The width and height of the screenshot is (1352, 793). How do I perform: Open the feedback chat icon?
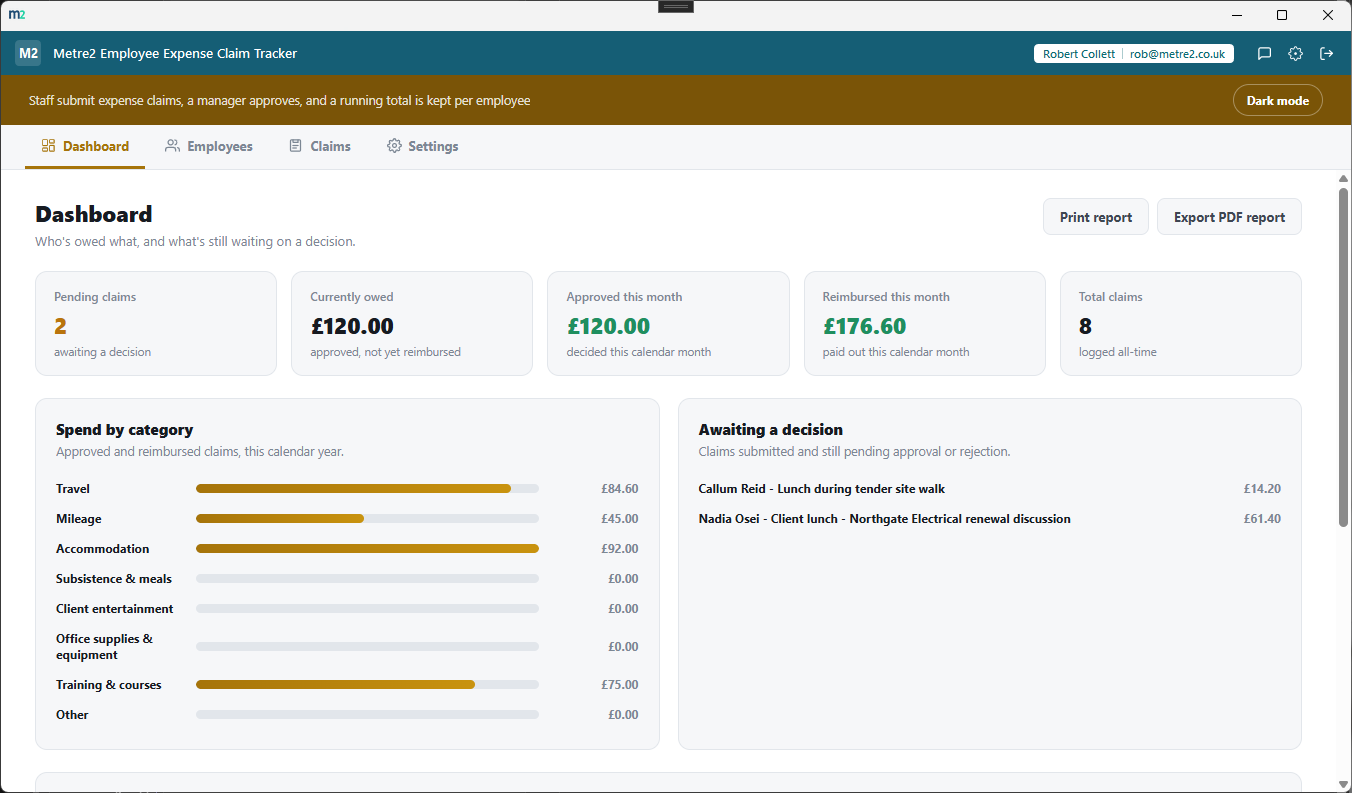(1264, 54)
